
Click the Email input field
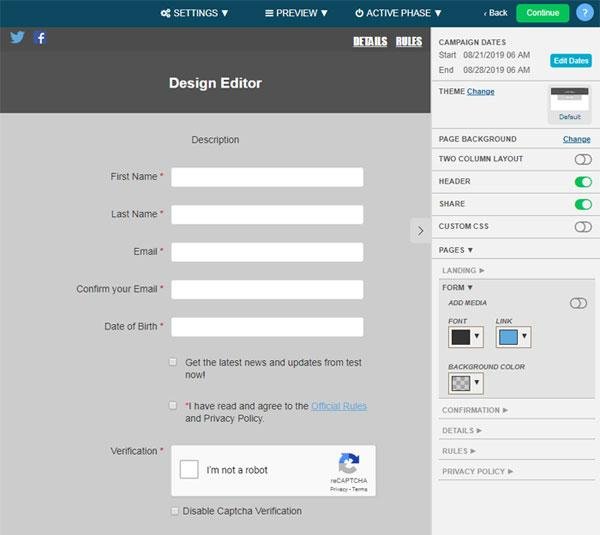[x=267, y=252]
